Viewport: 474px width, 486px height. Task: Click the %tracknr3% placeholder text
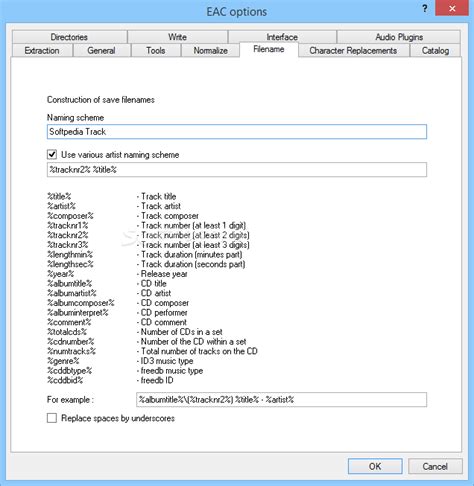click(68, 245)
